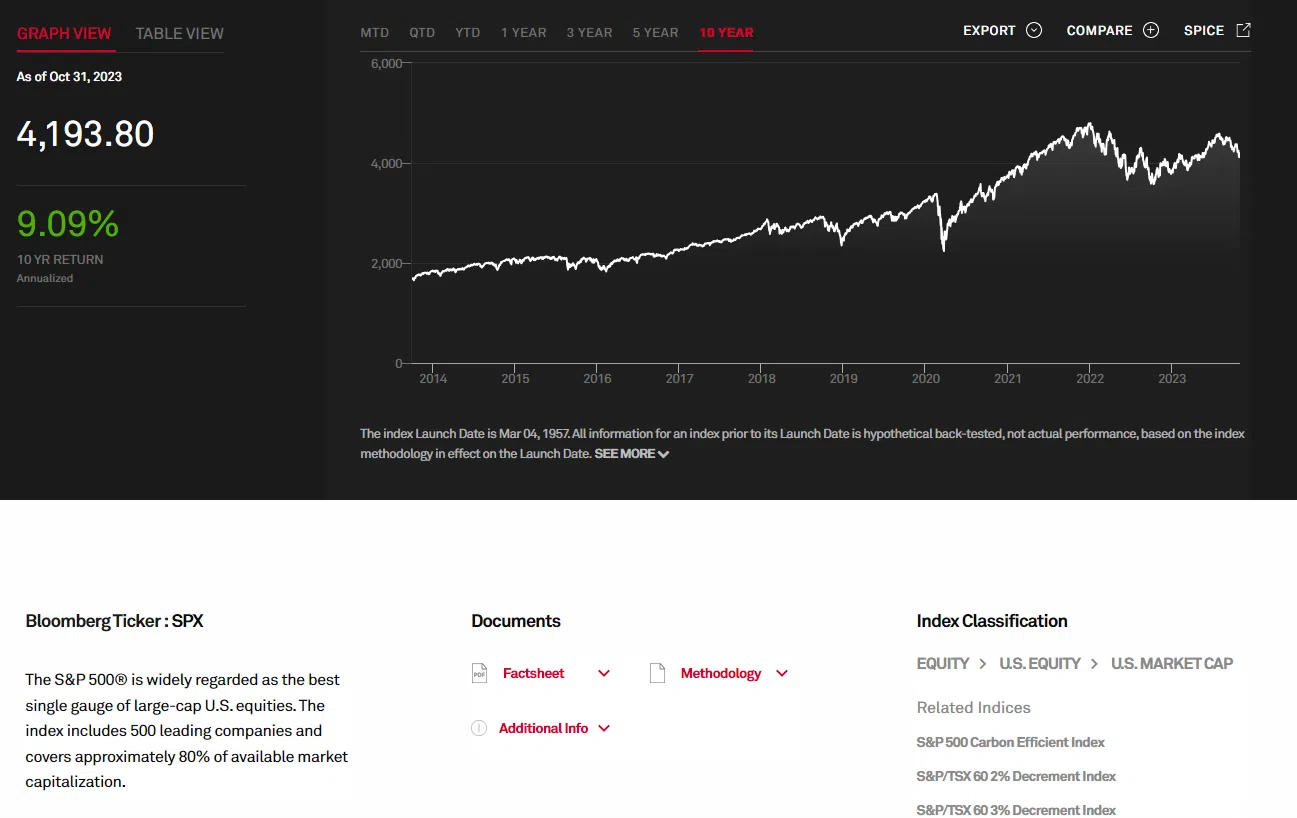Click the U.S. EQUITY classification breadcrumb
The width and height of the screenshot is (1297, 818).
point(1040,663)
